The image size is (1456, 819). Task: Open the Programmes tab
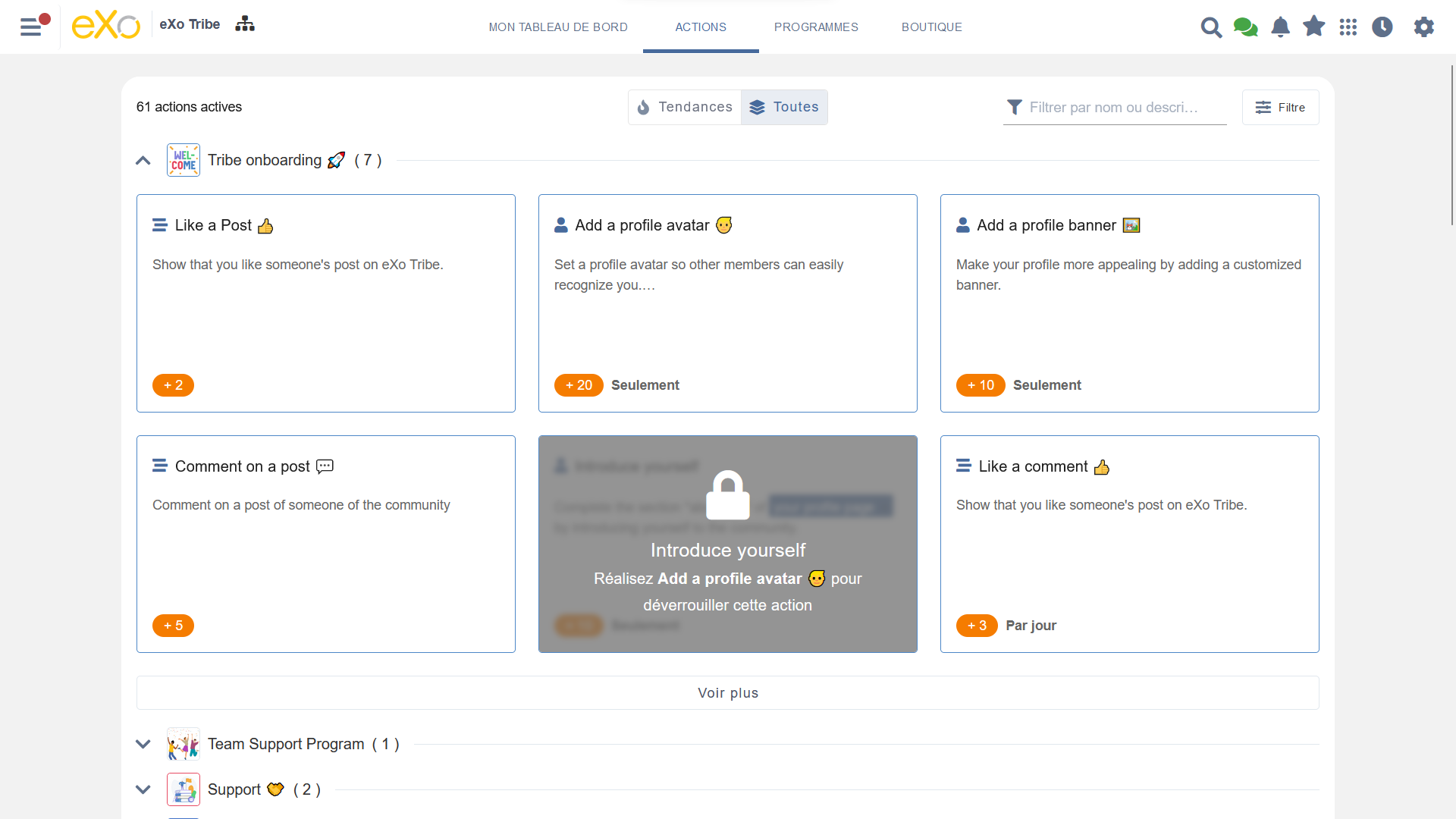pyautogui.click(x=816, y=27)
